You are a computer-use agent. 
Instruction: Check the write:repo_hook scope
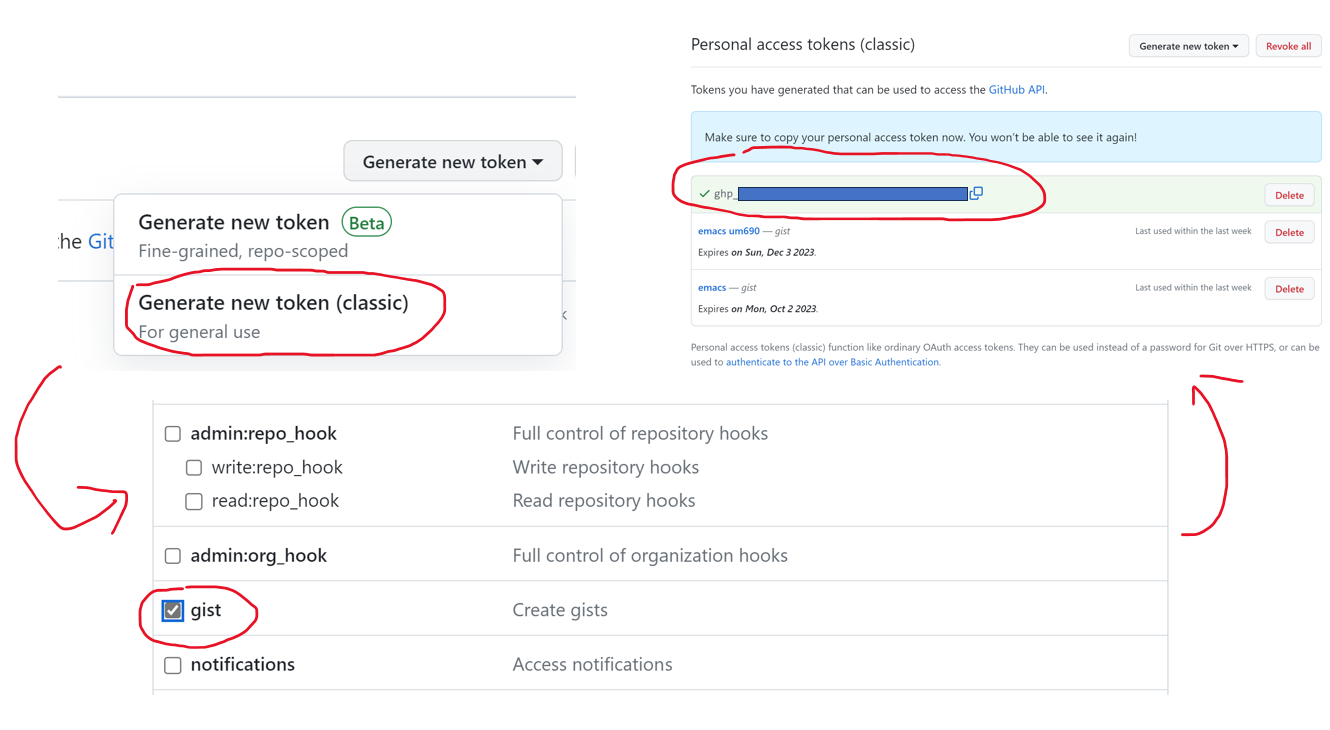click(194, 468)
